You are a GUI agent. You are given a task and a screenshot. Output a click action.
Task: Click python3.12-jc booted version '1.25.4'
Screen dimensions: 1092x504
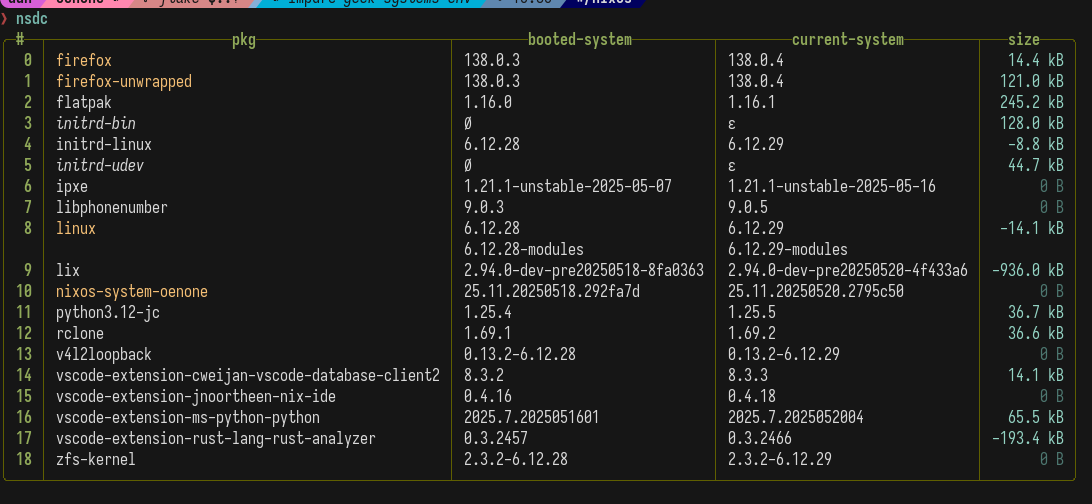[488, 313]
